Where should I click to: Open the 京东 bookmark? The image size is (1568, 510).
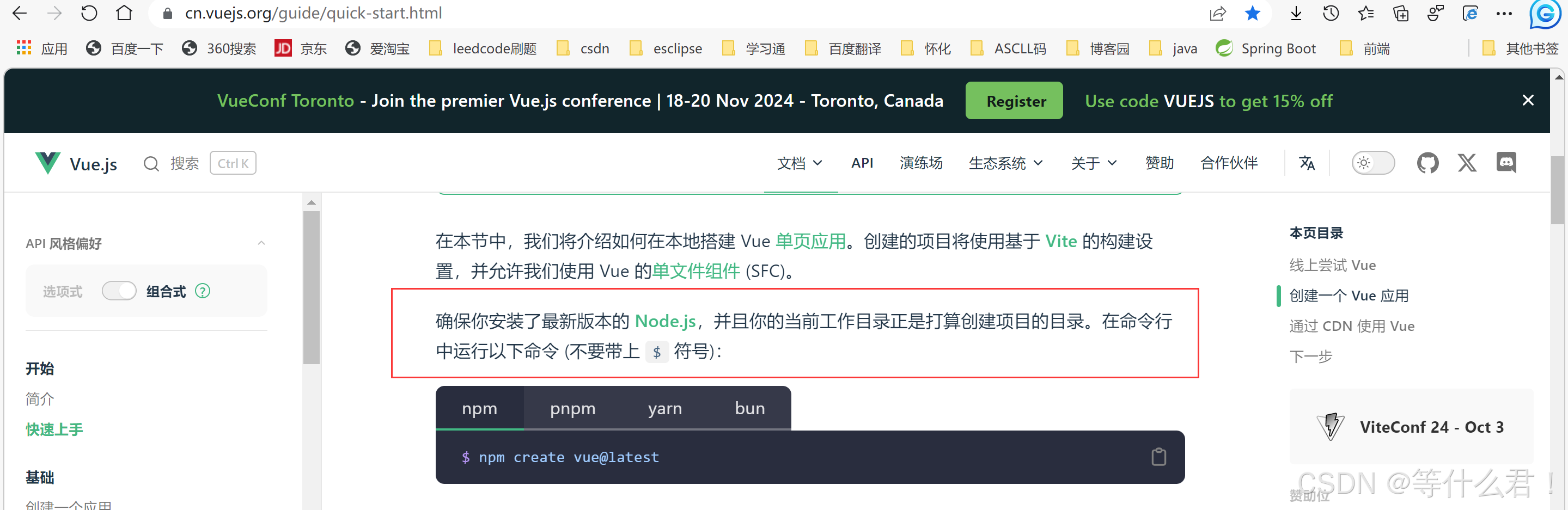pyautogui.click(x=301, y=48)
